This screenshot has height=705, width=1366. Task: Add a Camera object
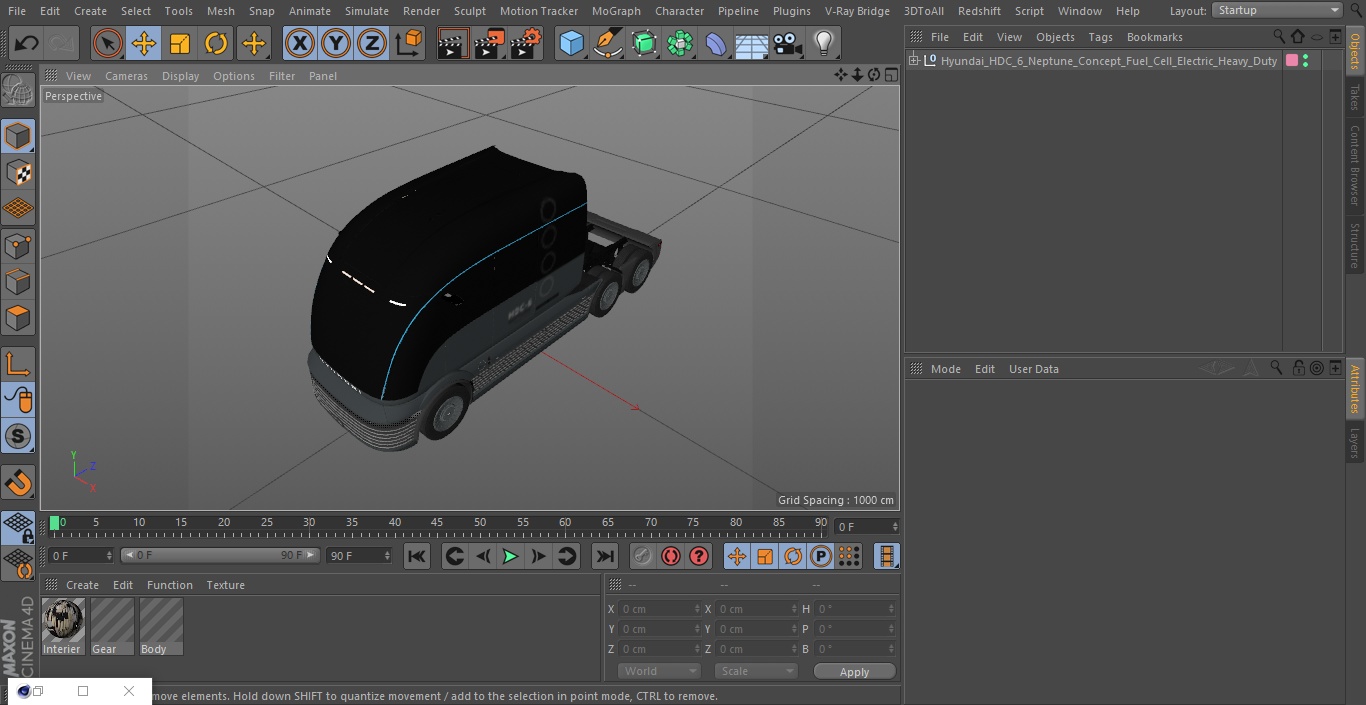pyautogui.click(x=787, y=43)
